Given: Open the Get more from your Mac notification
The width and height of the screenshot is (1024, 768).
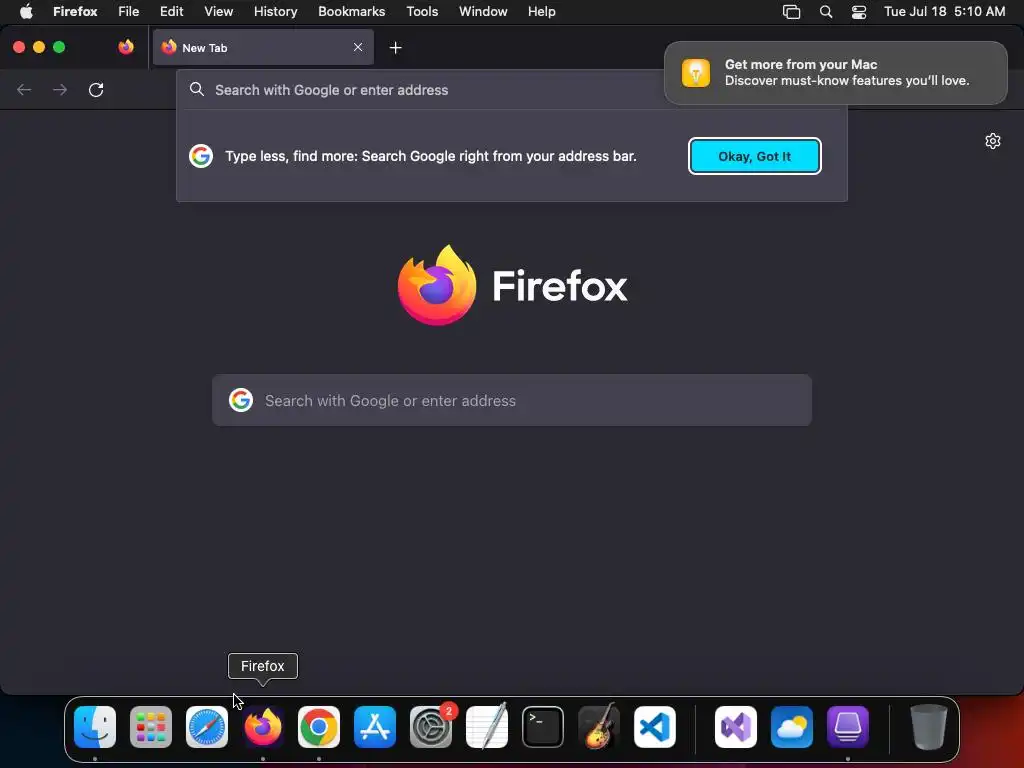Looking at the screenshot, I should (x=835, y=72).
